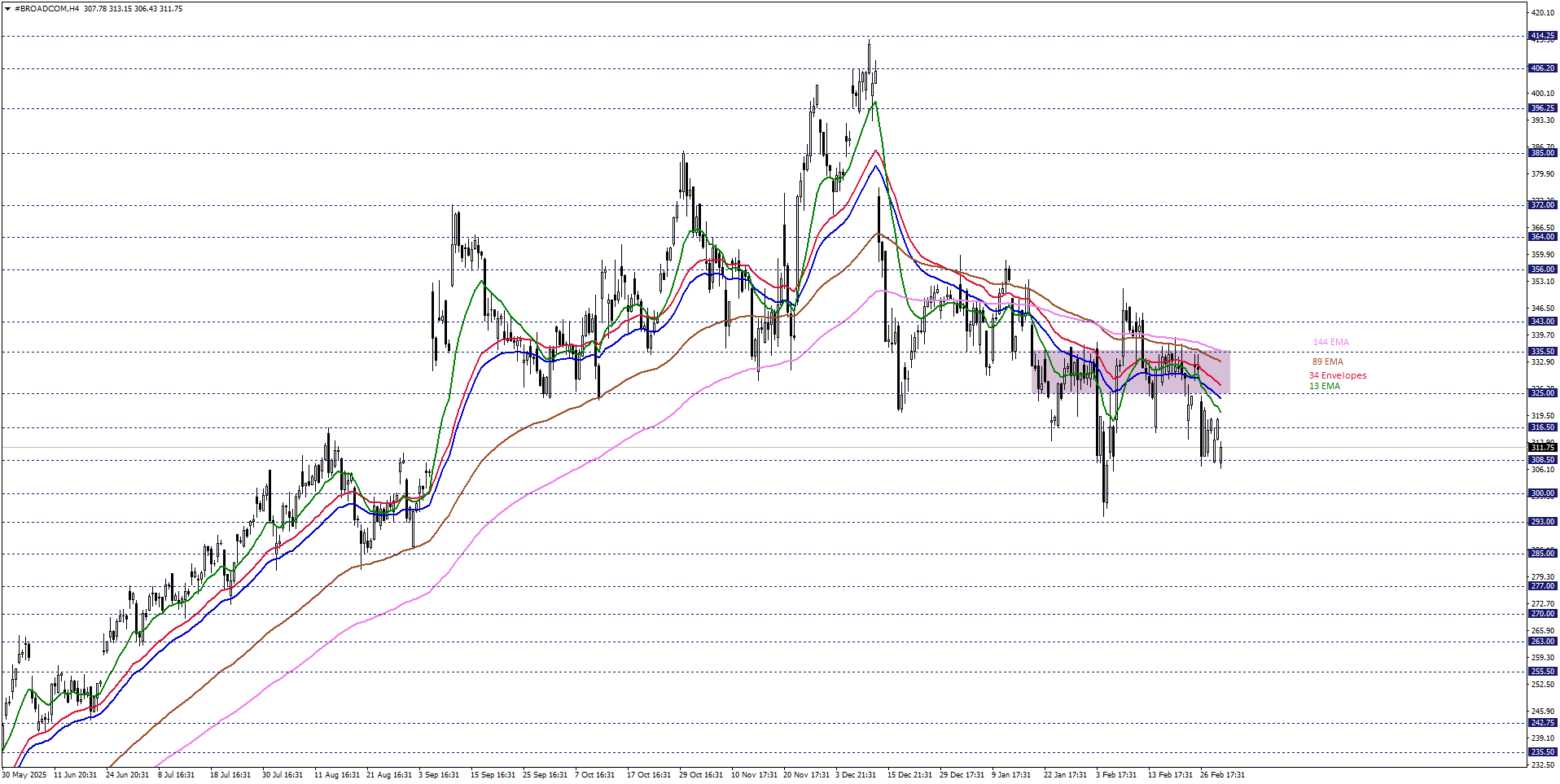
Task: Click the 263.00 price level tag
Action: pyautogui.click(x=1542, y=642)
